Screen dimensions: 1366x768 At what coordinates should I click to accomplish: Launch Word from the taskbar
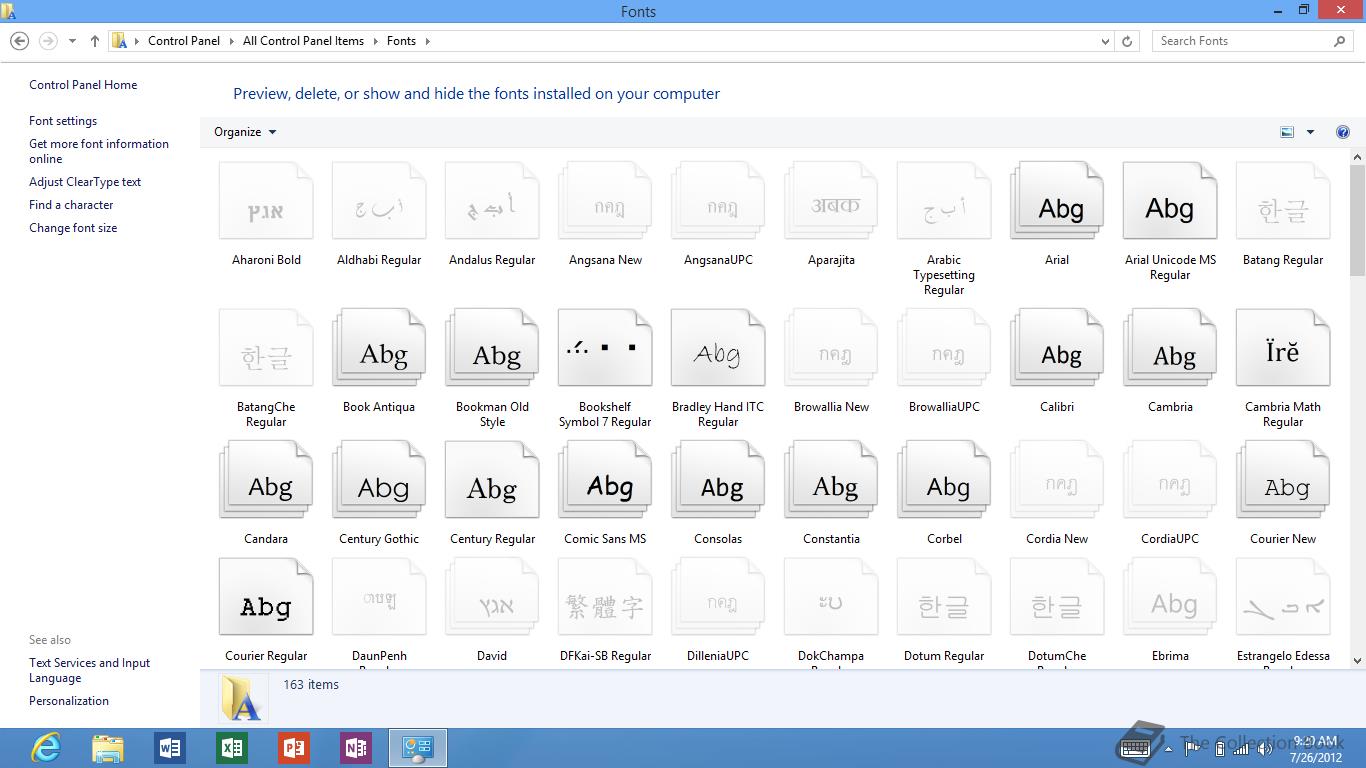pyautogui.click(x=170, y=748)
